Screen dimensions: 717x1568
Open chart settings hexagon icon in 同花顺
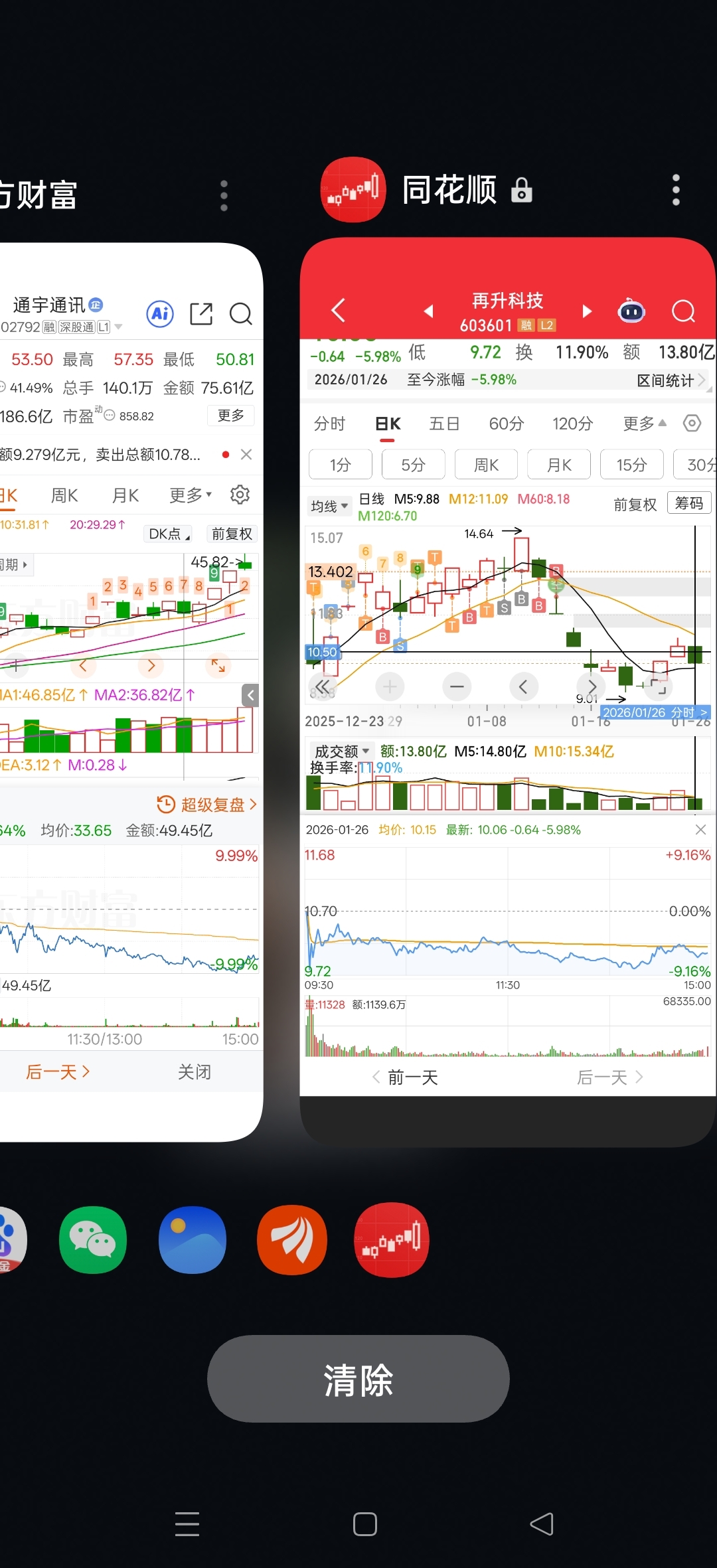[x=692, y=424]
